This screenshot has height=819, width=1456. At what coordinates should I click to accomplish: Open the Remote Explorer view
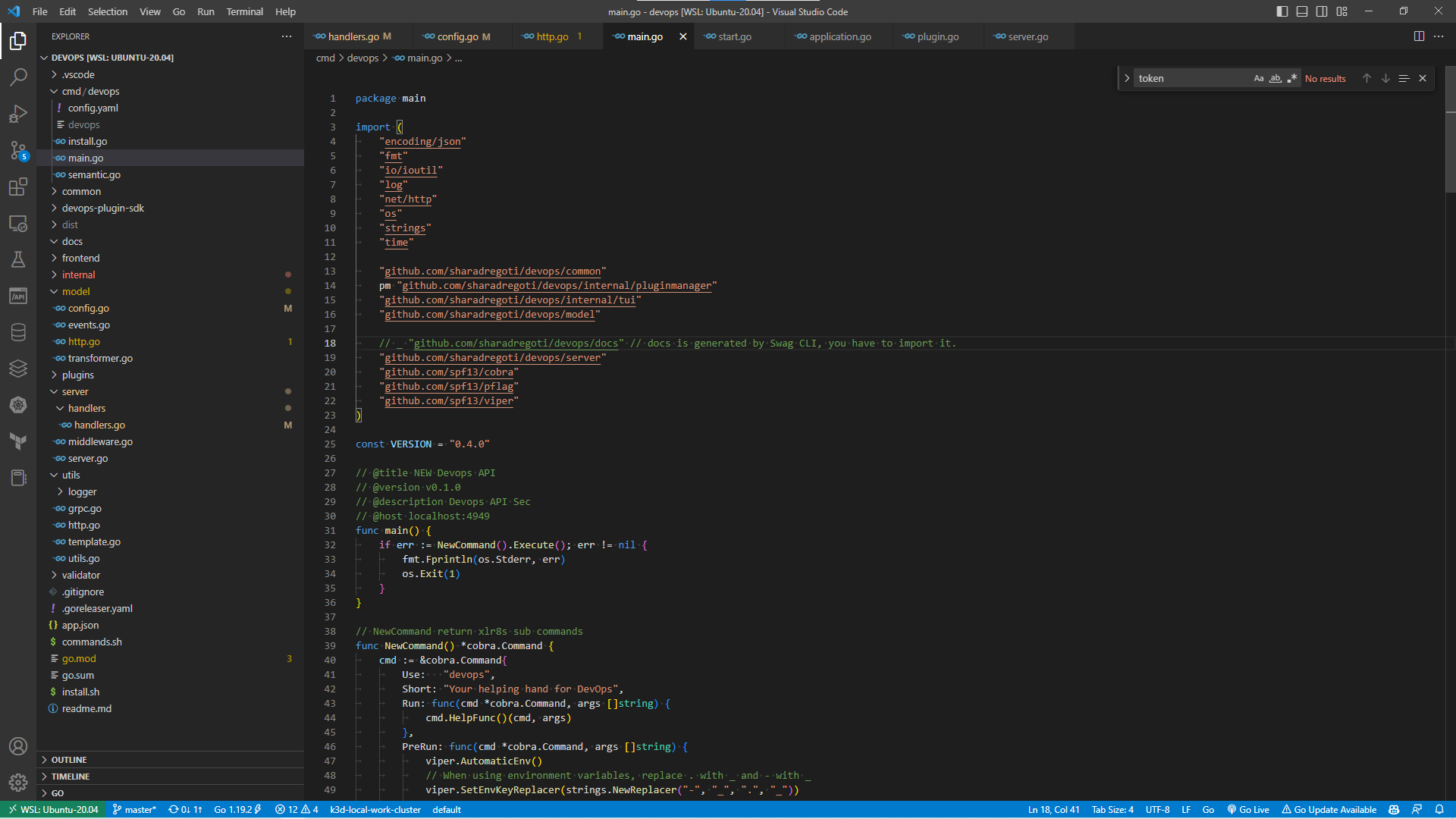point(18,224)
